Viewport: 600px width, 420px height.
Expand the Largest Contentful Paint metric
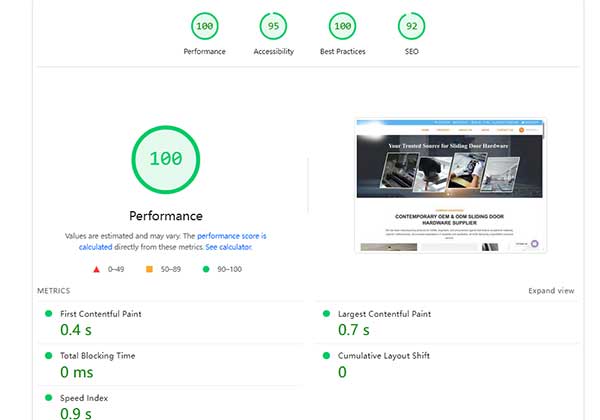[x=384, y=314]
